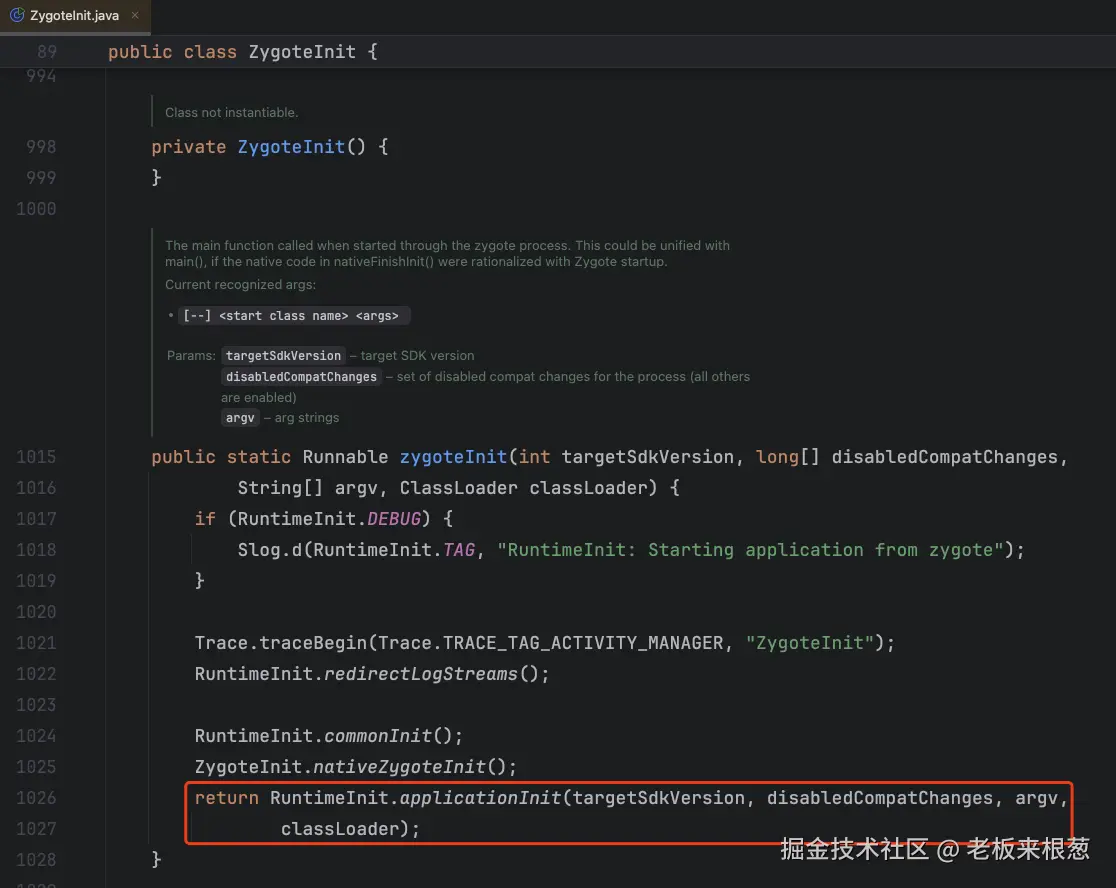The image size is (1116, 888).
Task: Click line number 1022 in gutter
Action: point(36,674)
